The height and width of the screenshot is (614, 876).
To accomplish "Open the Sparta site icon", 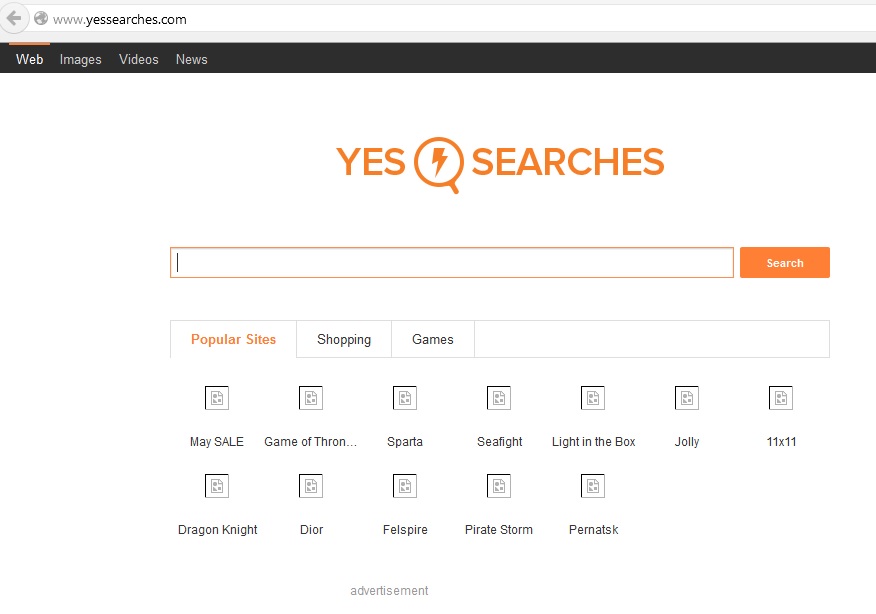I will [x=405, y=398].
